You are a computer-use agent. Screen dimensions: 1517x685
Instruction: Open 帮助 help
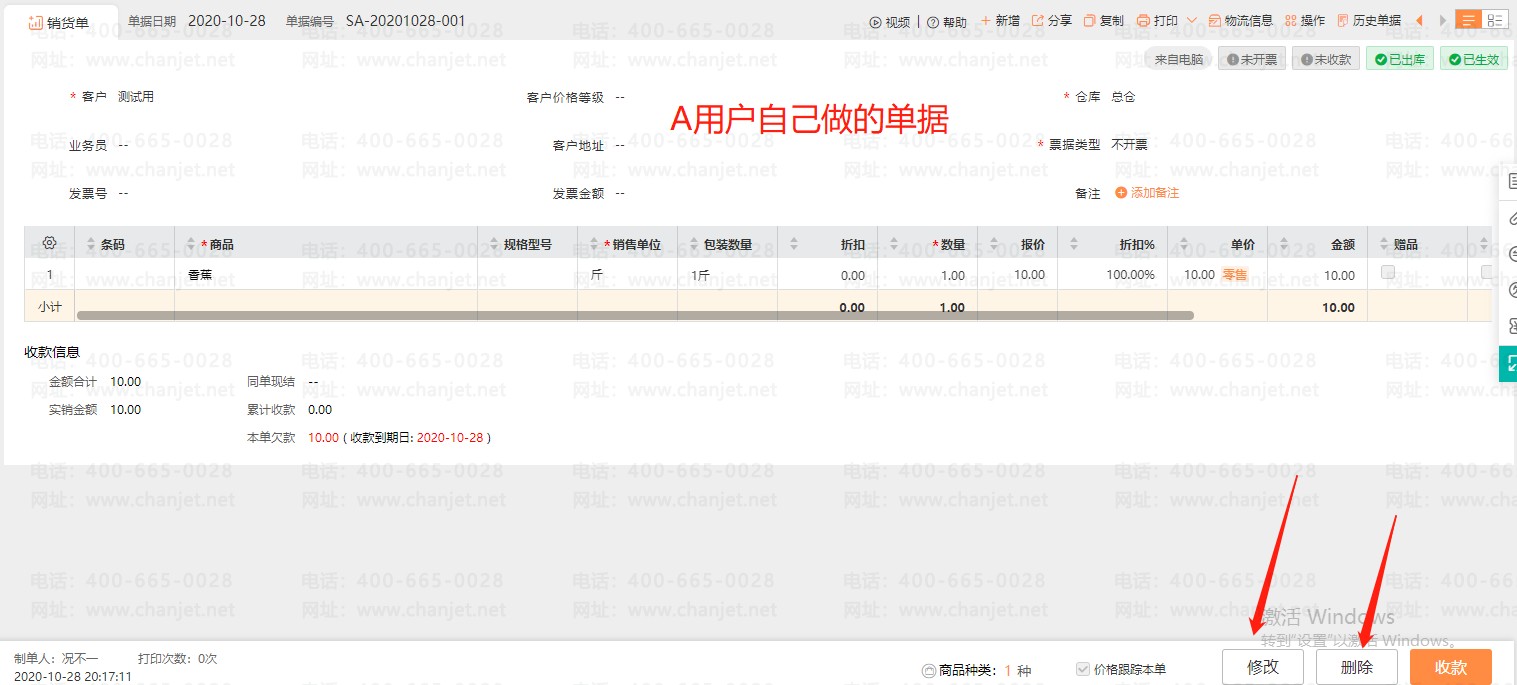pyautogui.click(x=947, y=22)
